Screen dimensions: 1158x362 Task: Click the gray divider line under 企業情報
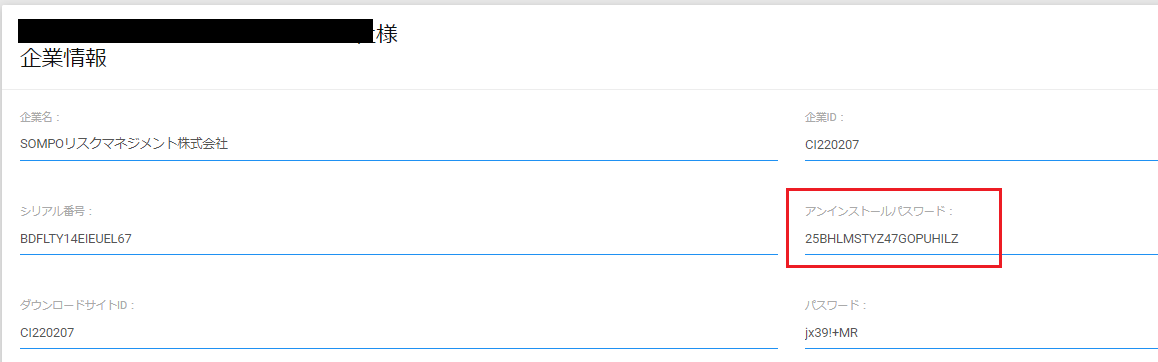579,89
